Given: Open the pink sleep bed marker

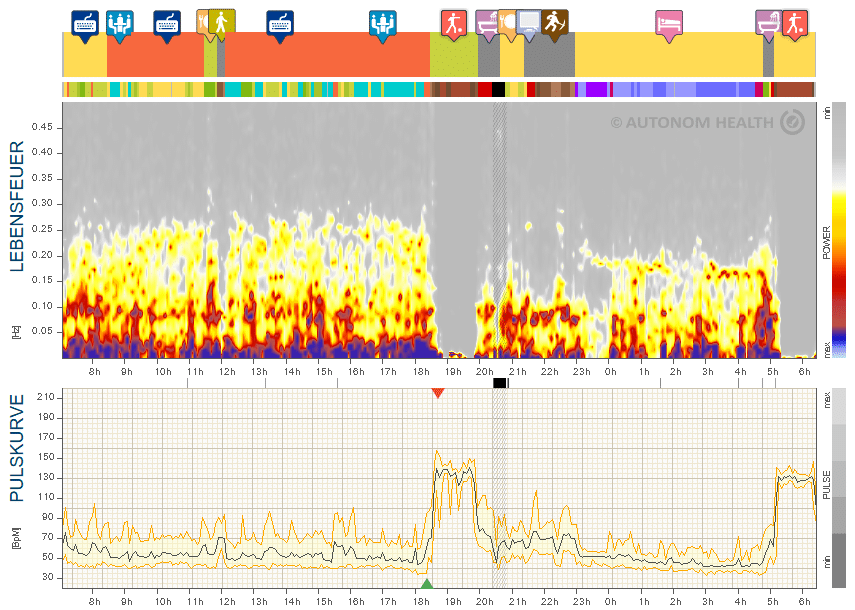Looking at the screenshot, I should (x=669, y=25).
